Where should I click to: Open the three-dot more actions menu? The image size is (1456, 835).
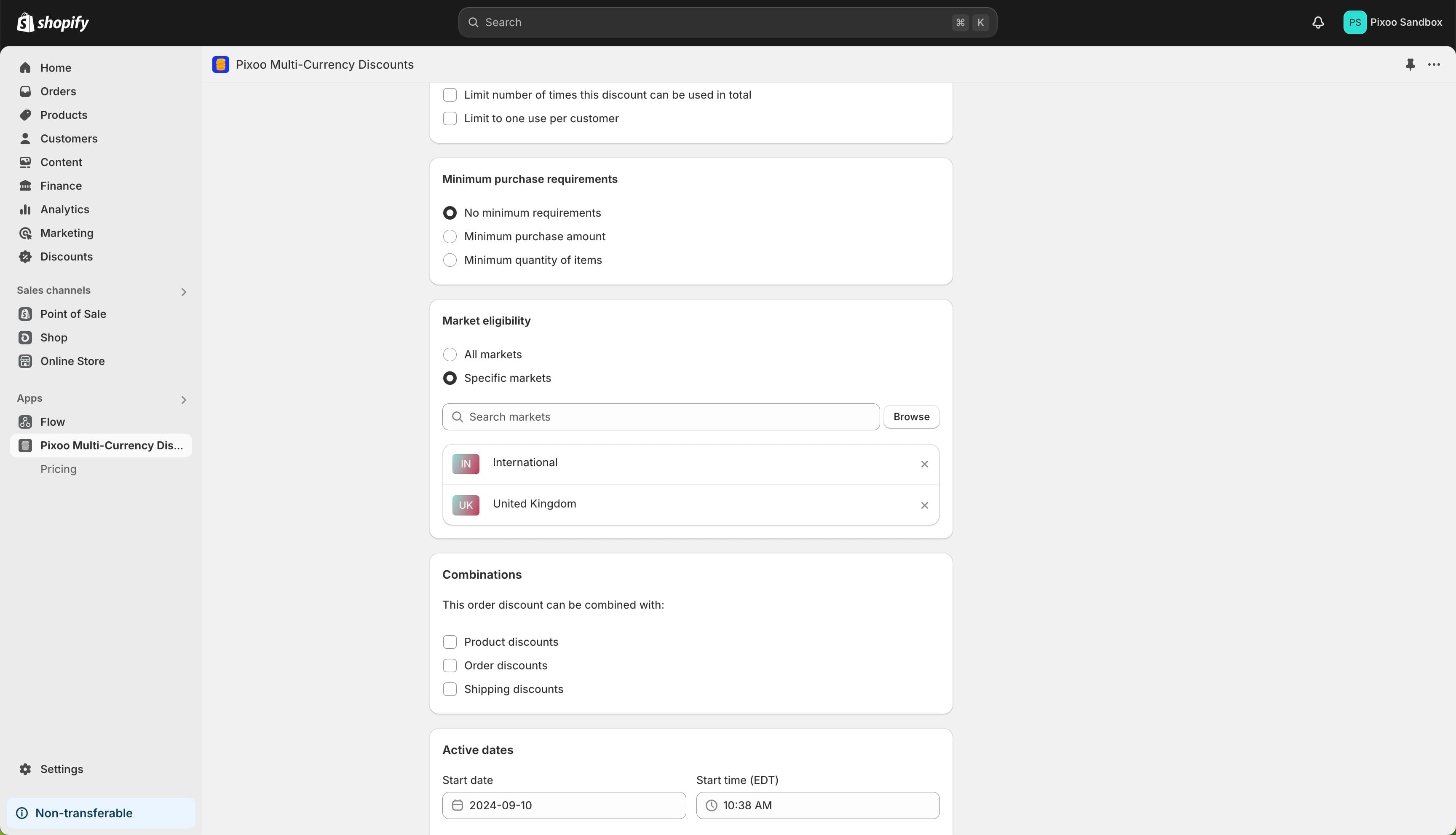tap(1434, 64)
